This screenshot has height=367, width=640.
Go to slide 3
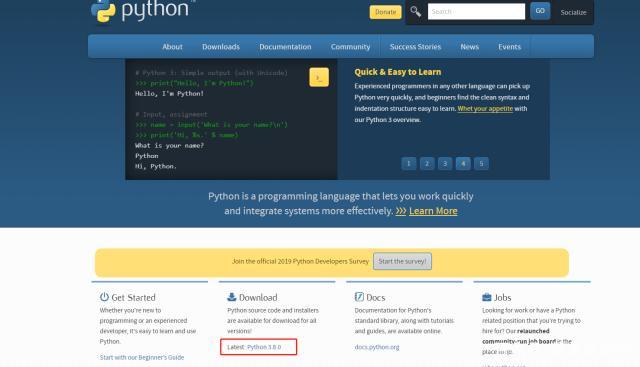point(445,164)
